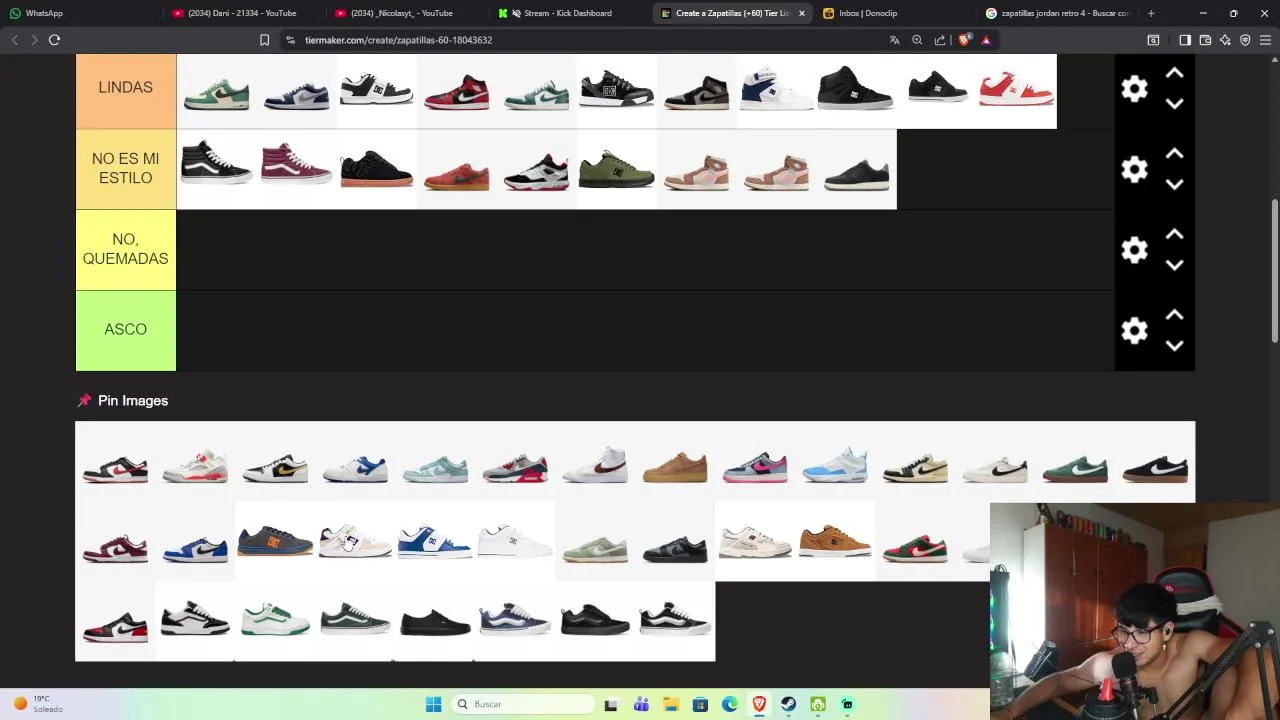
Task: Switch to the Dani - 21334 YouTube tab
Action: coord(245,13)
